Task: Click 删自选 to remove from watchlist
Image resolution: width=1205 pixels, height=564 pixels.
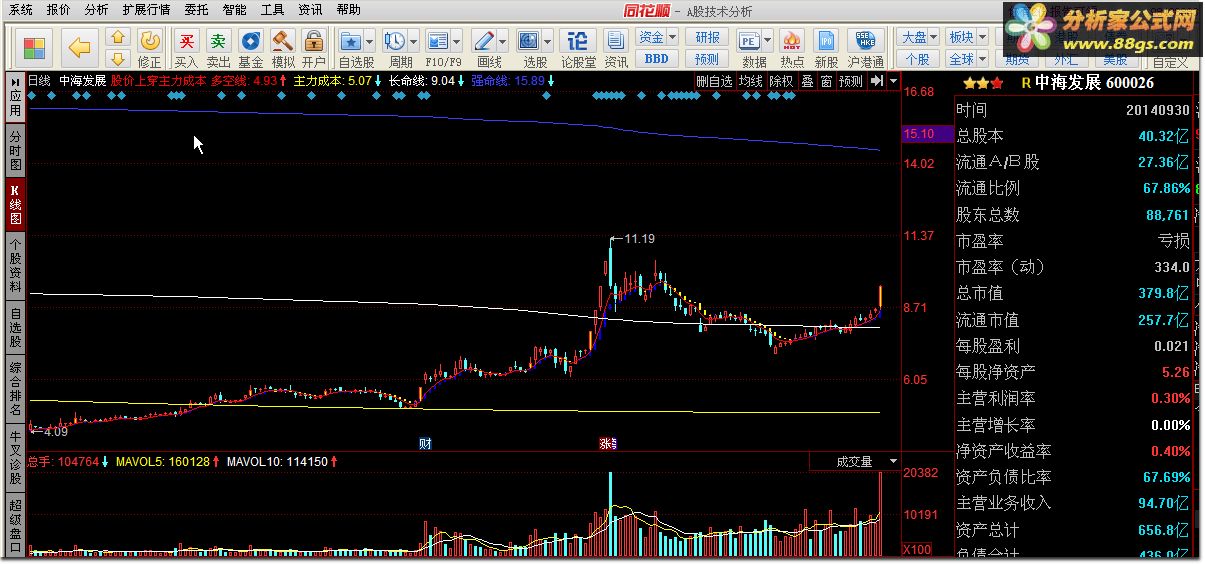Action: click(x=714, y=81)
